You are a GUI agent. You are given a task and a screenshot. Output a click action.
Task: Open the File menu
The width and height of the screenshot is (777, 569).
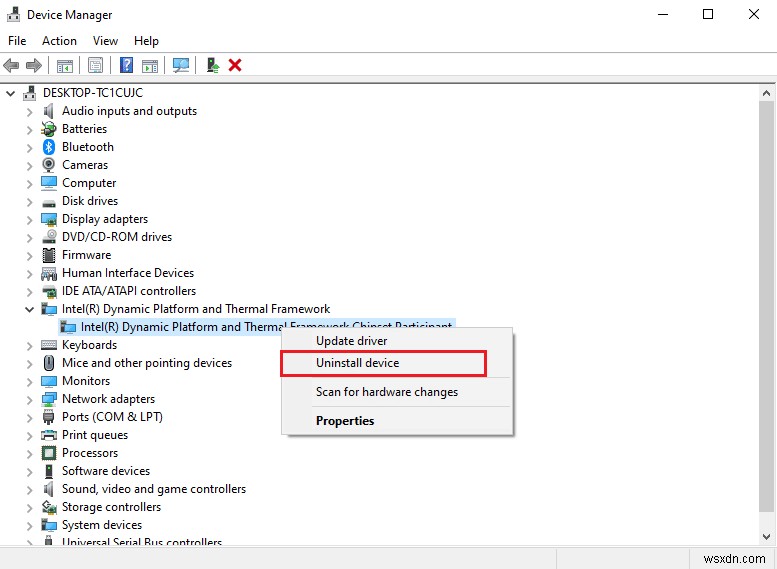[17, 41]
